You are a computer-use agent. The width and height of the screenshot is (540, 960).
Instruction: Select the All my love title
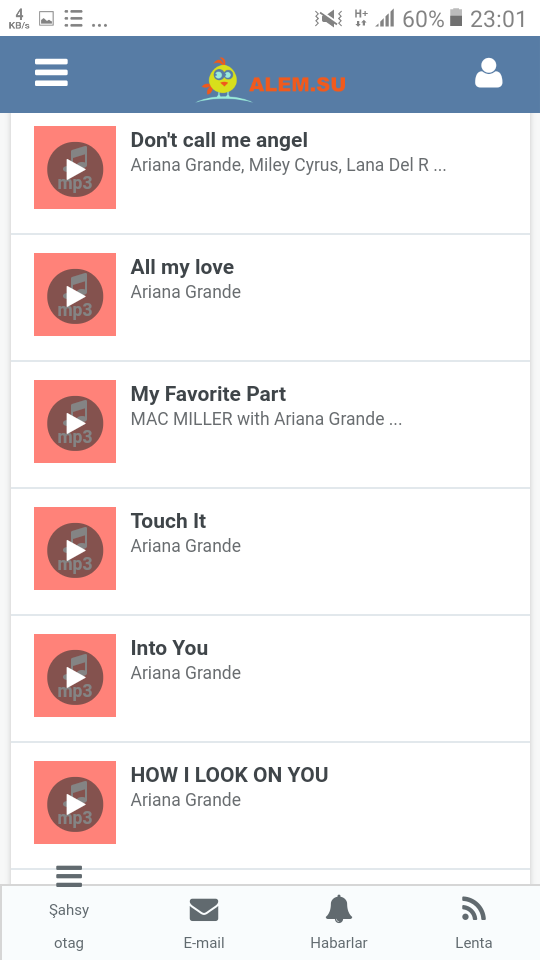point(182,267)
